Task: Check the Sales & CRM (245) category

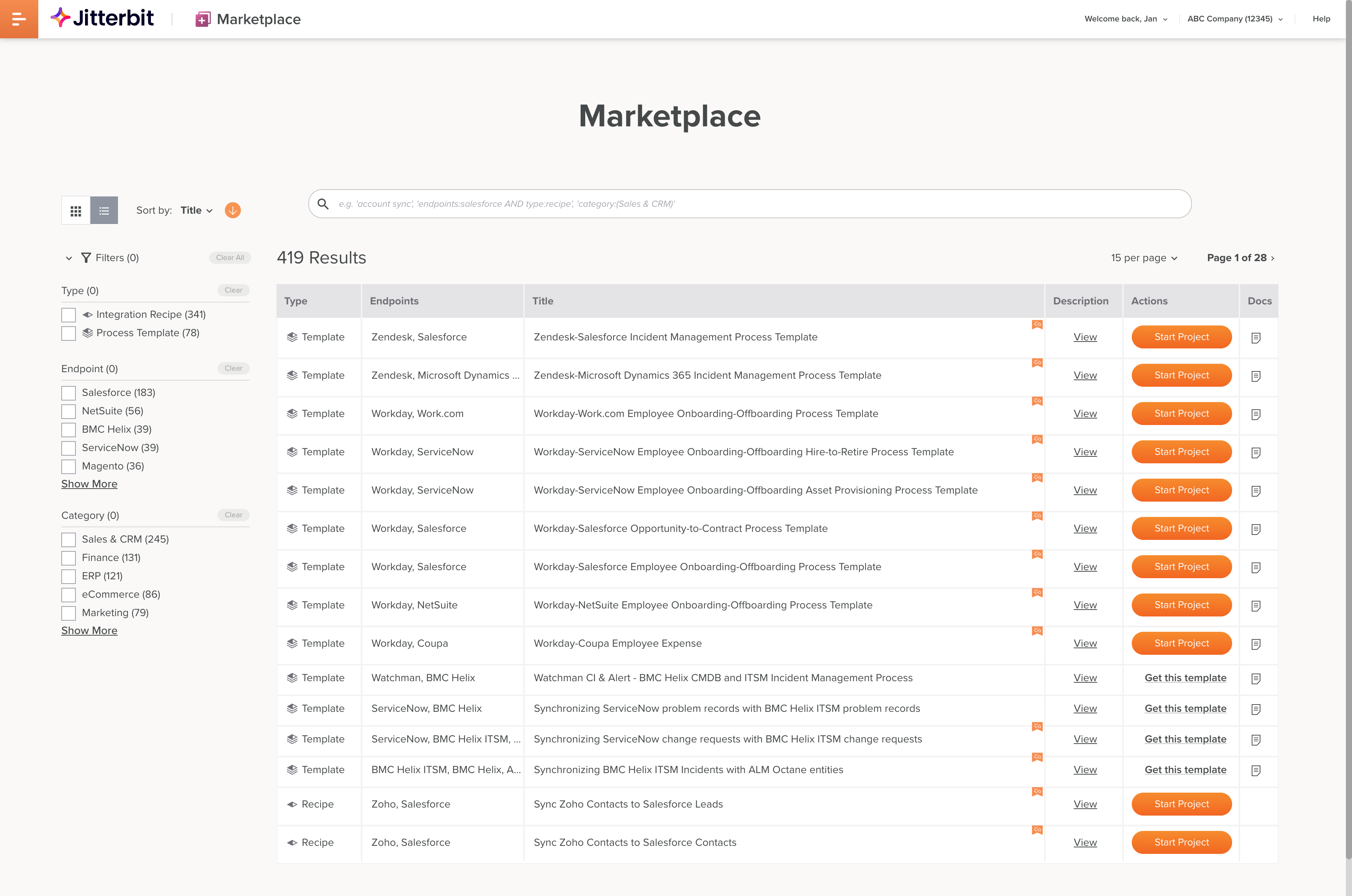Action: coord(69,540)
